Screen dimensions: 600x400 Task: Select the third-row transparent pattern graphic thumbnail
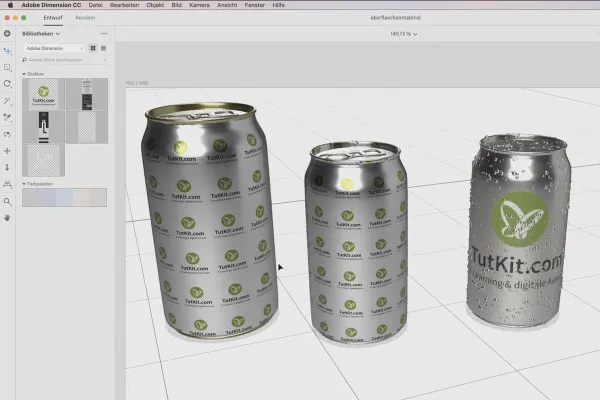coord(43,160)
